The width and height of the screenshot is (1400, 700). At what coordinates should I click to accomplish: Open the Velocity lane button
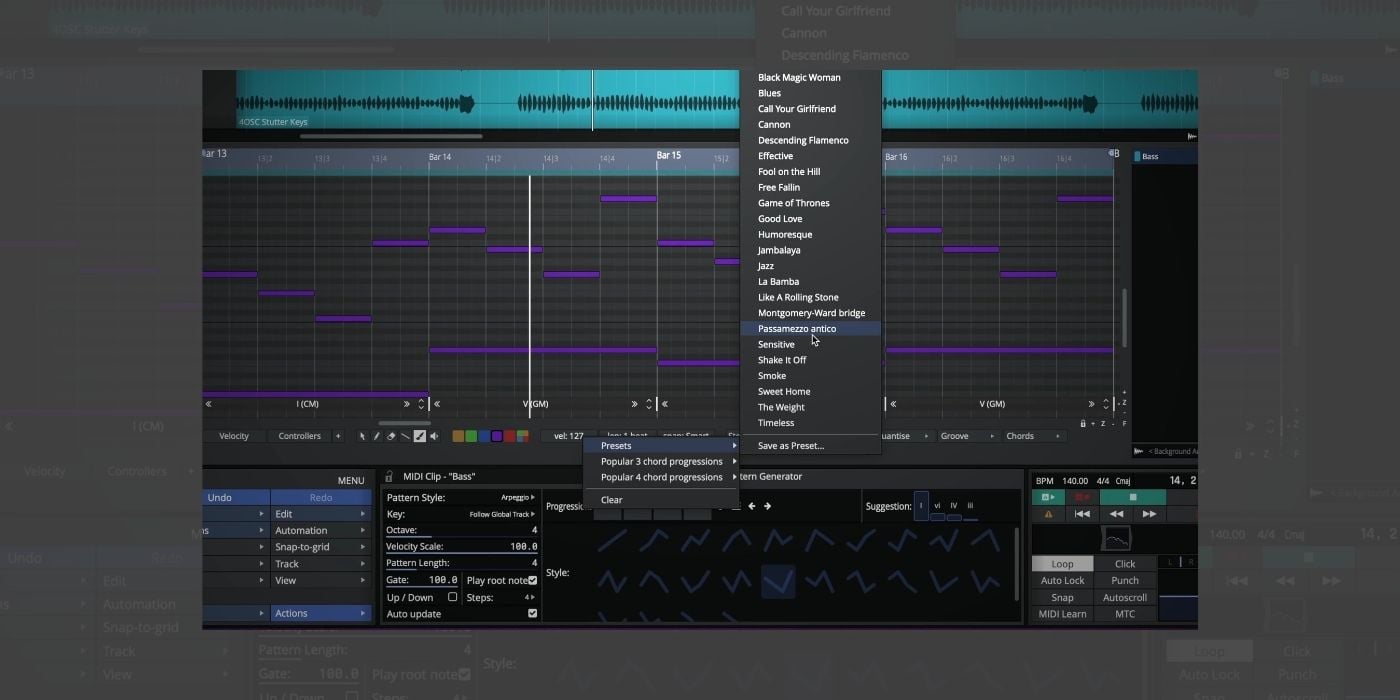tap(234, 436)
